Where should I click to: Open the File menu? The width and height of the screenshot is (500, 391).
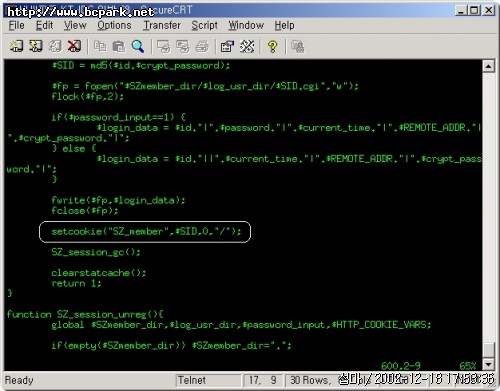tap(16, 25)
